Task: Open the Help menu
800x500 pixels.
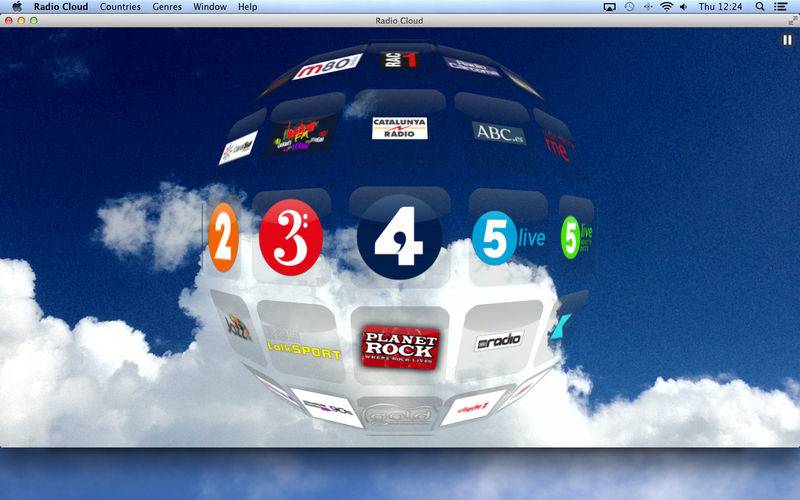Action: point(247,7)
